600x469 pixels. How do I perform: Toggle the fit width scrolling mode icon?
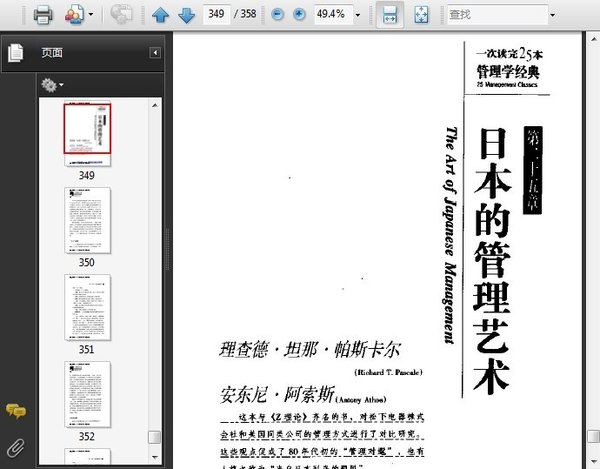390,15
